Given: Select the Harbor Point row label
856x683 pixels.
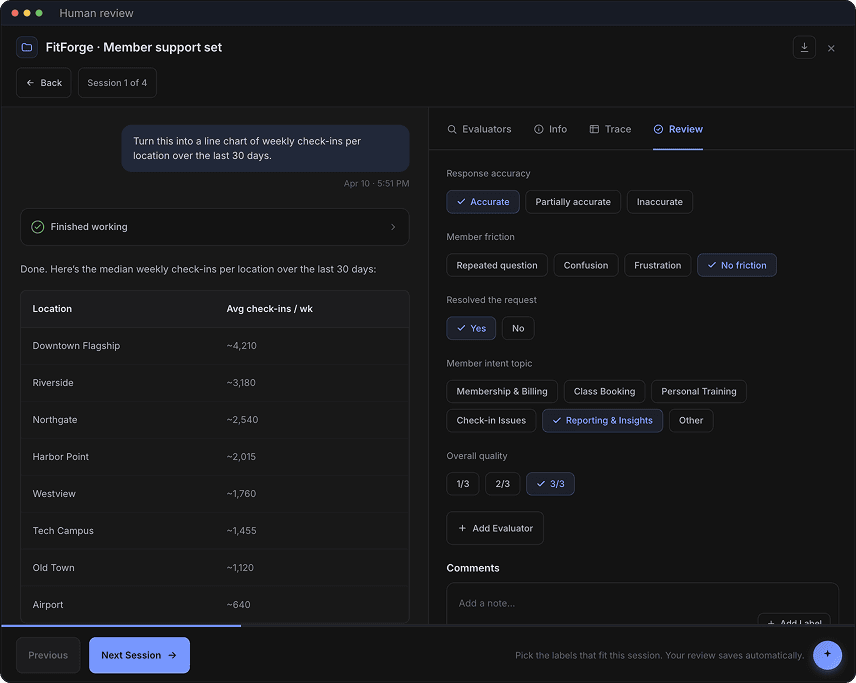Looking at the screenshot, I should click(61, 457).
